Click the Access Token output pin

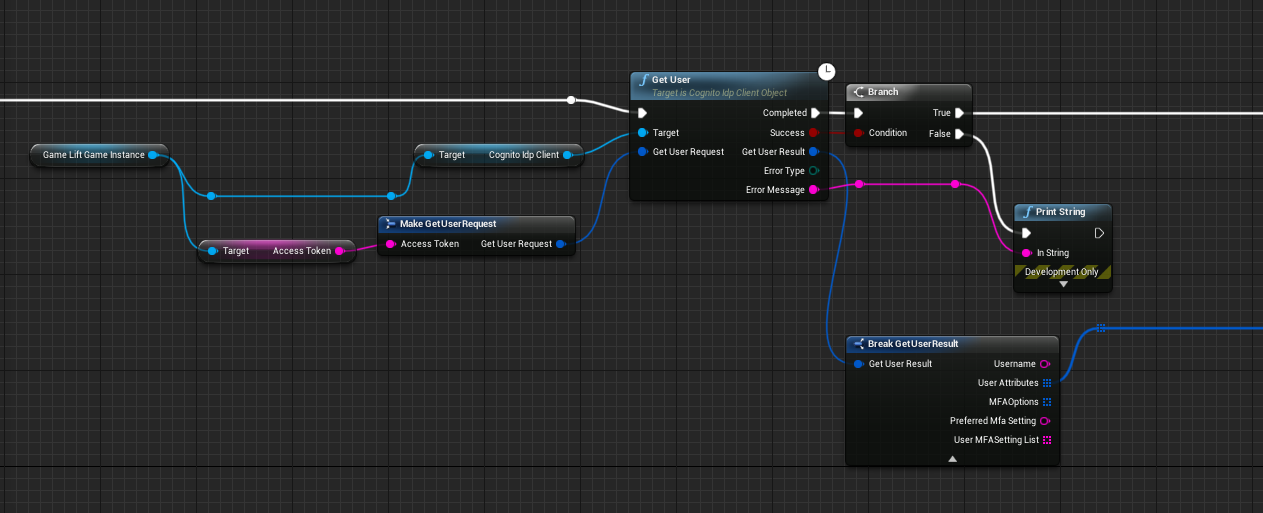[340, 251]
